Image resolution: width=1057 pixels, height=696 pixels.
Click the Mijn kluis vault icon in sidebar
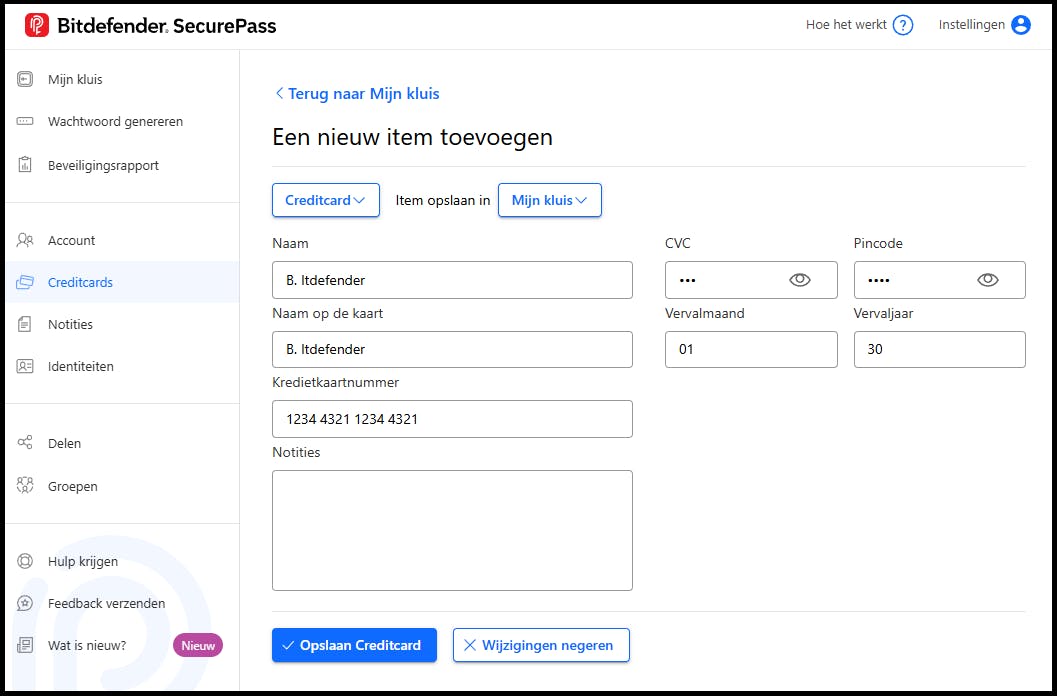[25, 79]
